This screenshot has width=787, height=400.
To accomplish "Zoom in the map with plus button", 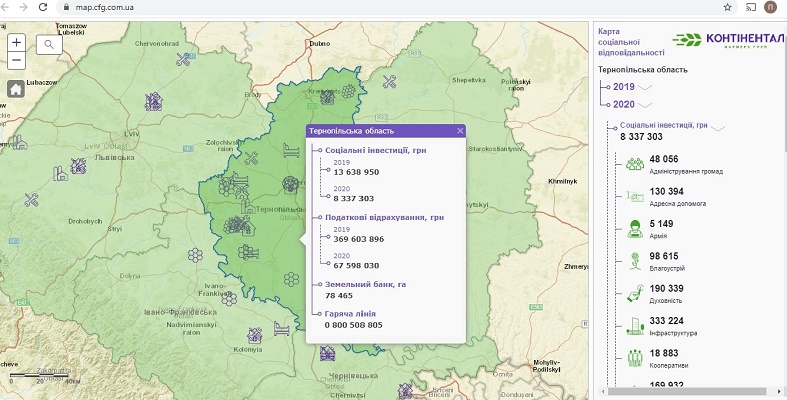I will click(x=16, y=43).
